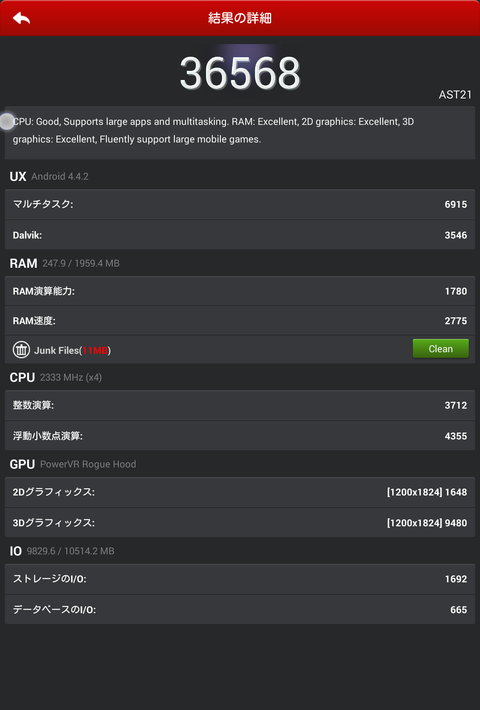
Task: Tap the CPU performance description text
Action: tap(213, 130)
